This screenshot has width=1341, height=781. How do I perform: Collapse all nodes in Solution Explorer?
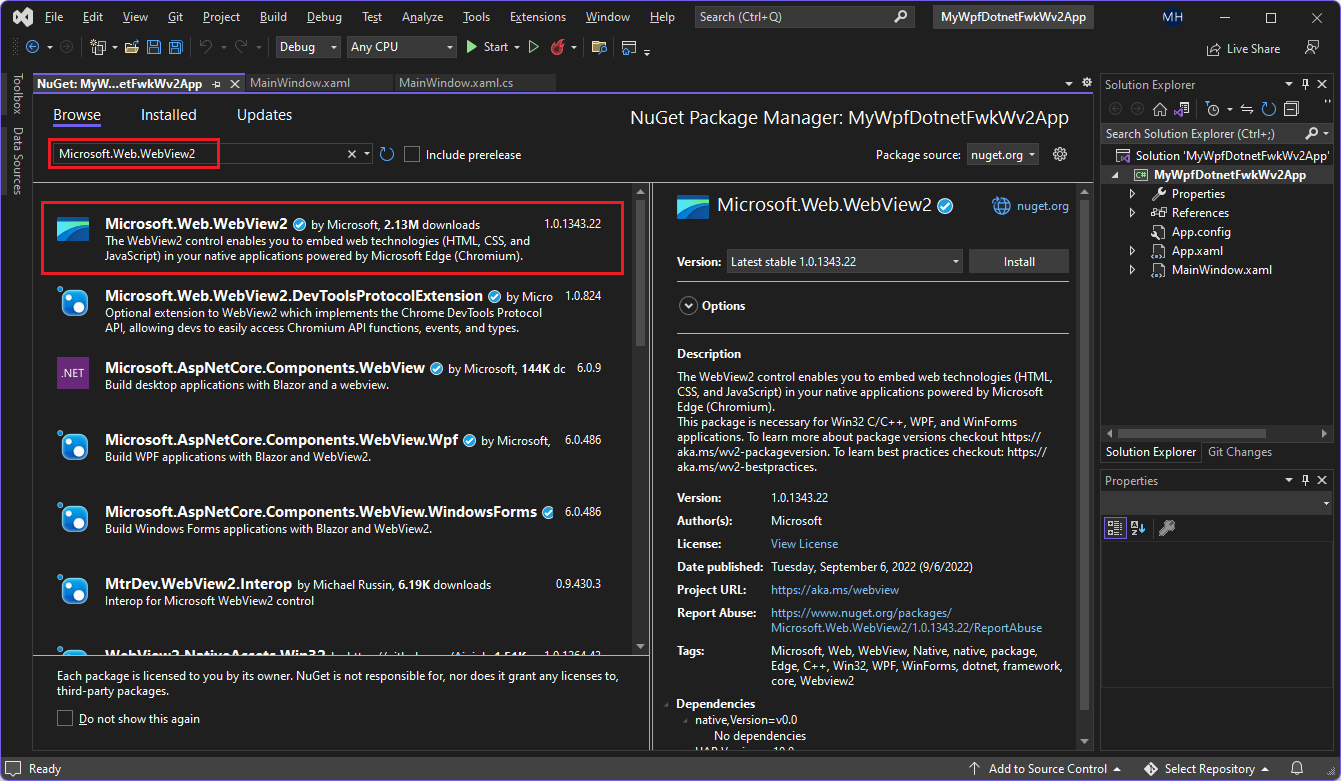[1289, 107]
